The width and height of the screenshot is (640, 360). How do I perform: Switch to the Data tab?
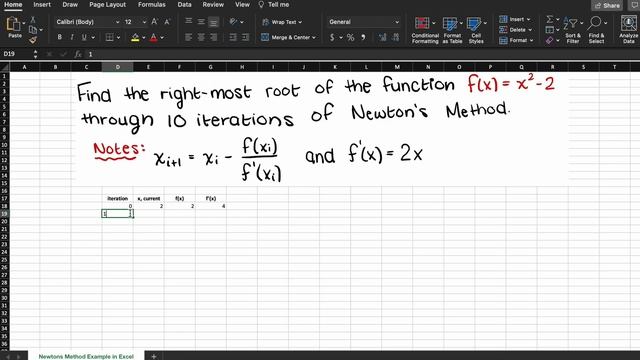click(x=184, y=4)
